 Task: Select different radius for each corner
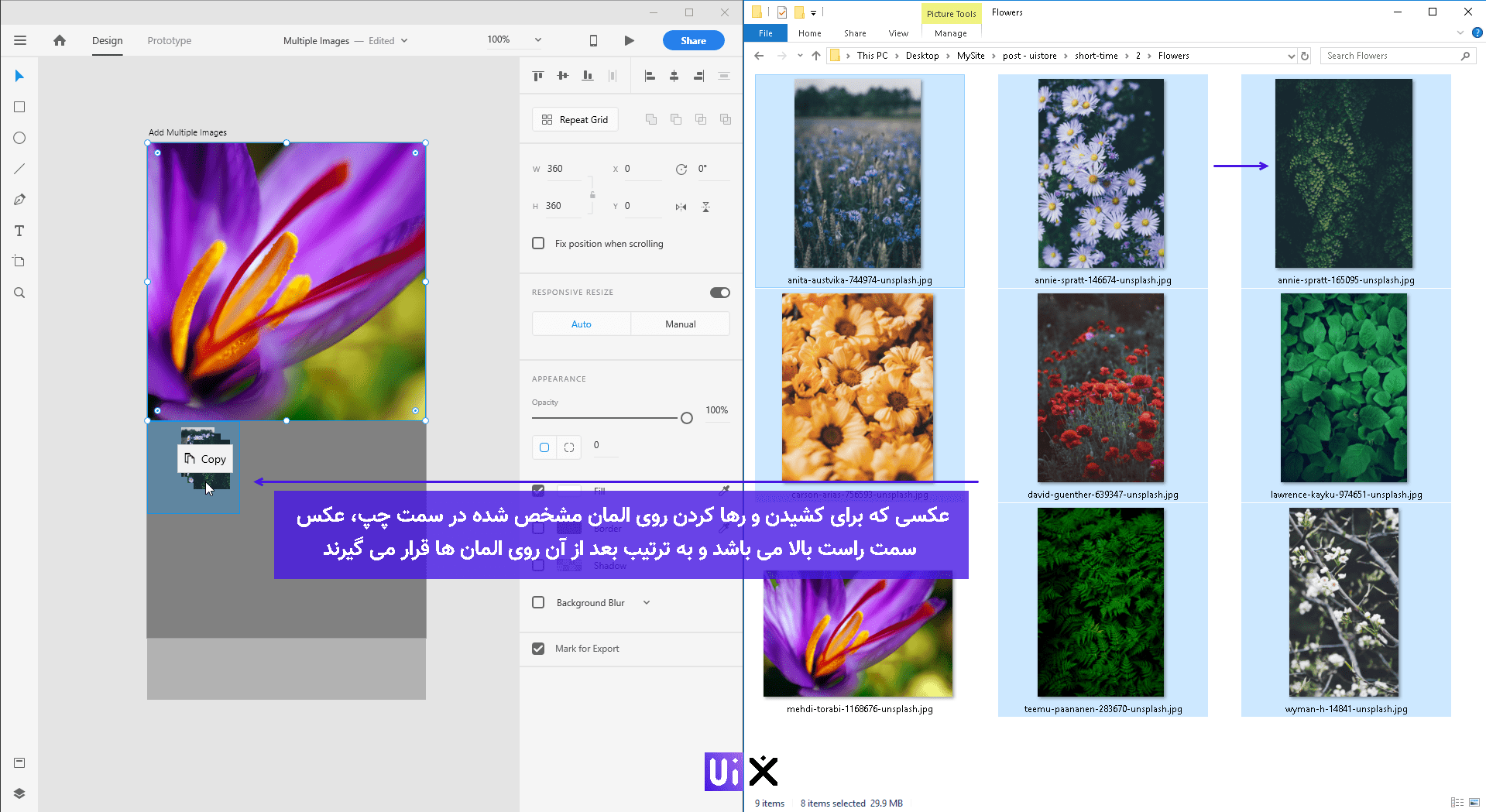pos(569,447)
